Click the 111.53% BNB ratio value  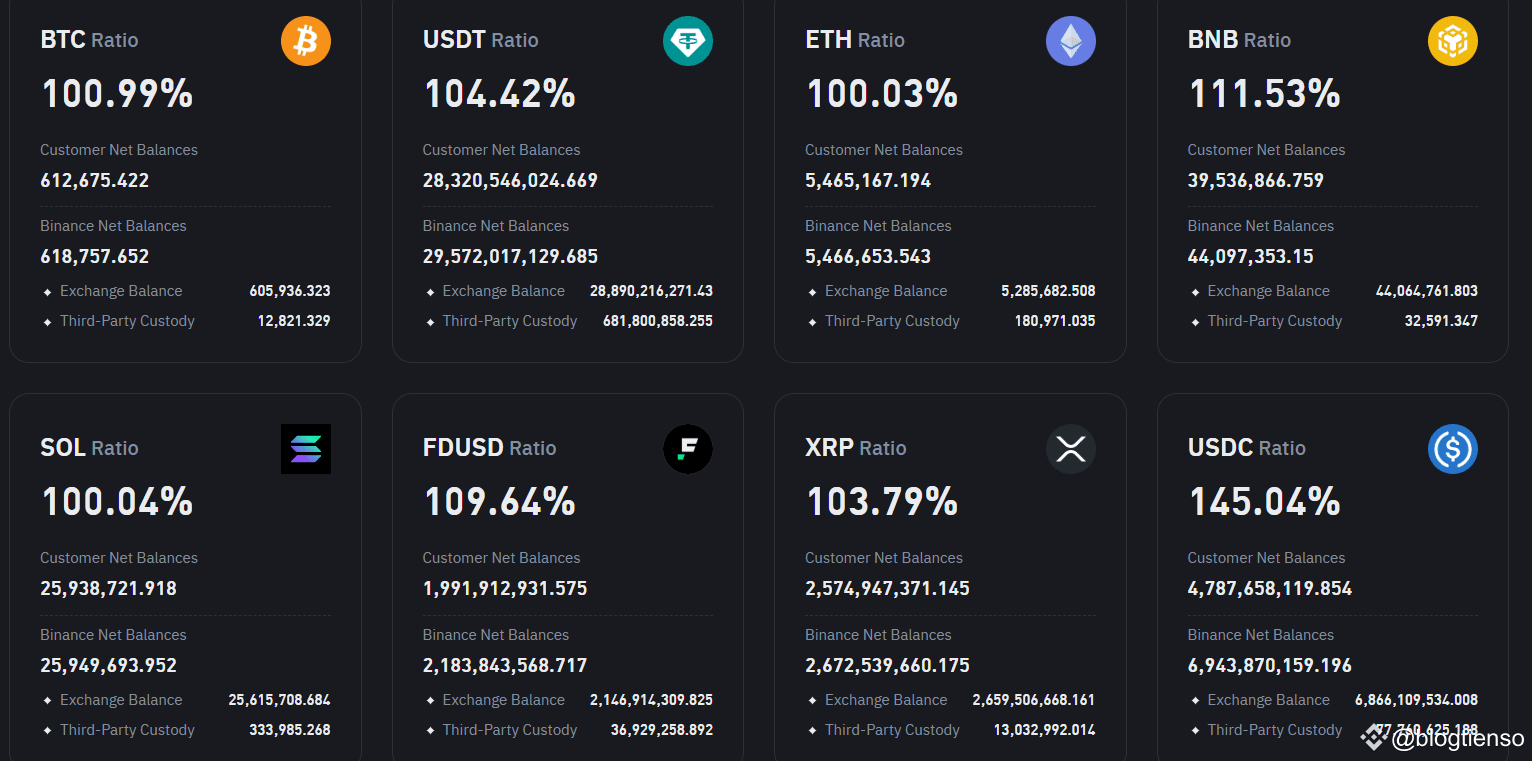point(1264,94)
